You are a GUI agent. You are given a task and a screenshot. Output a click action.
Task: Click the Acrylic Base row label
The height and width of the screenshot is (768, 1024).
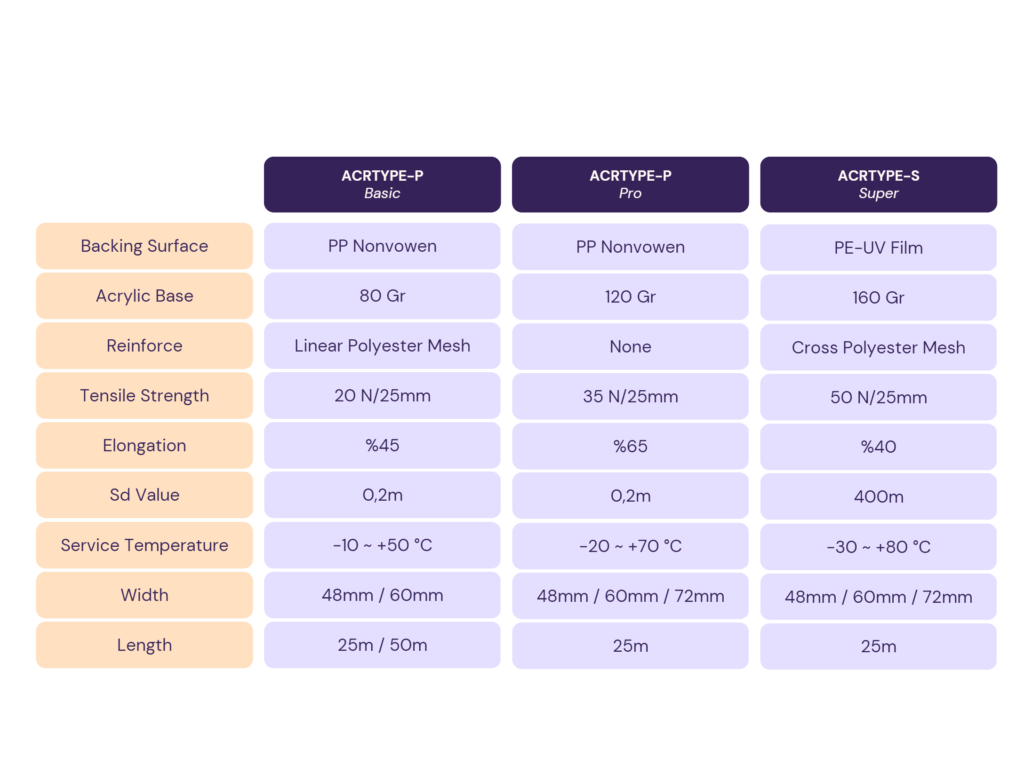pyautogui.click(x=144, y=296)
